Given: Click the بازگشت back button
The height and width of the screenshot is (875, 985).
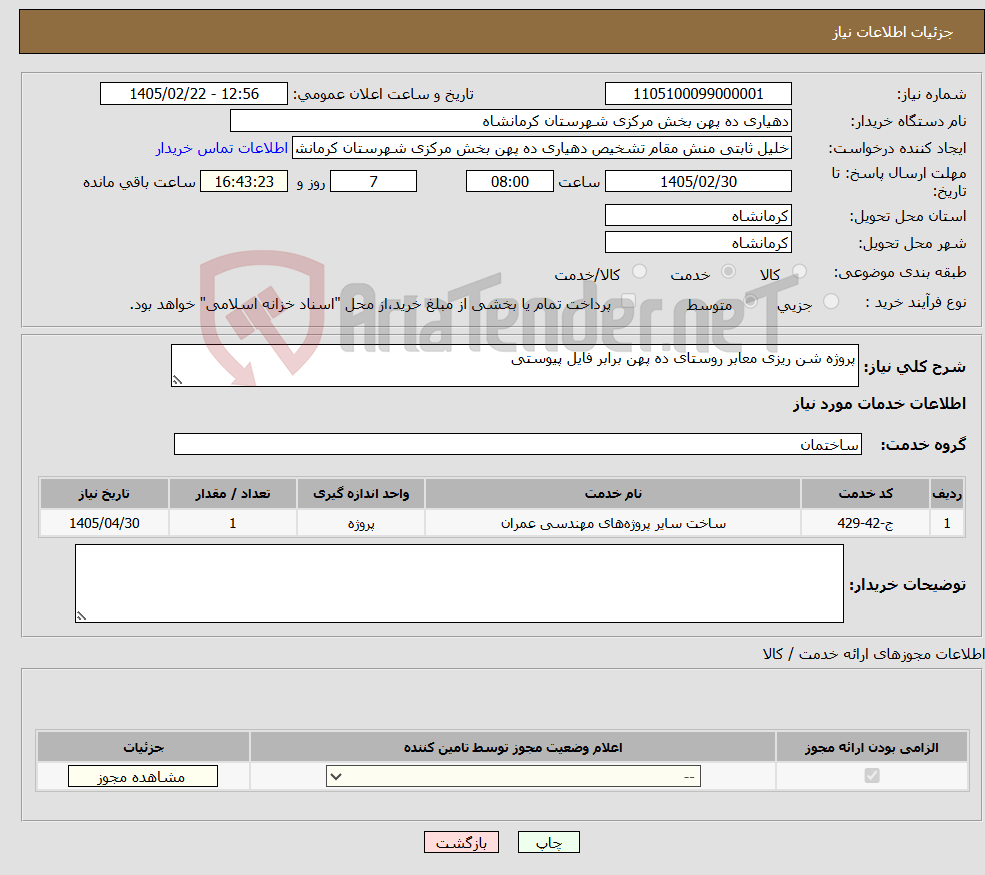Looking at the screenshot, I should pyautogui.click(x=461, y=842).
